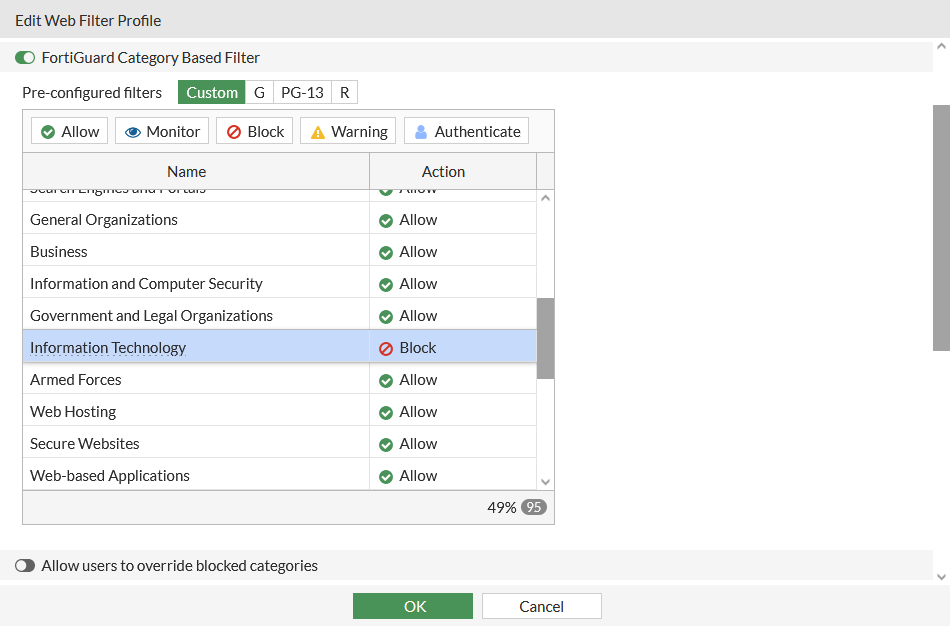The height and width of the screenshot is (626, 950).
Task: Select the Monitor eye icon
Action: (x=133, y=130)
